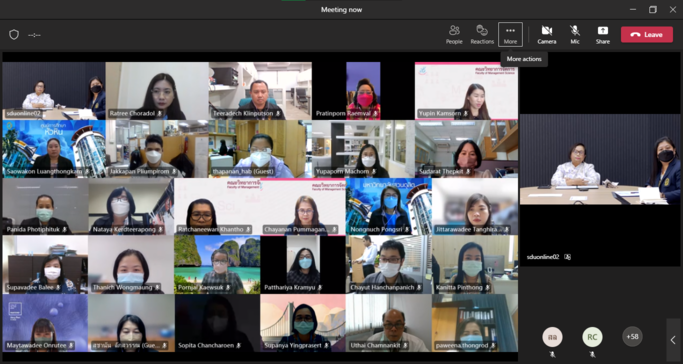Click the Meeting now window title
Image resolution: width=683 pixels, height=364 pixels.
click(342, 10)
